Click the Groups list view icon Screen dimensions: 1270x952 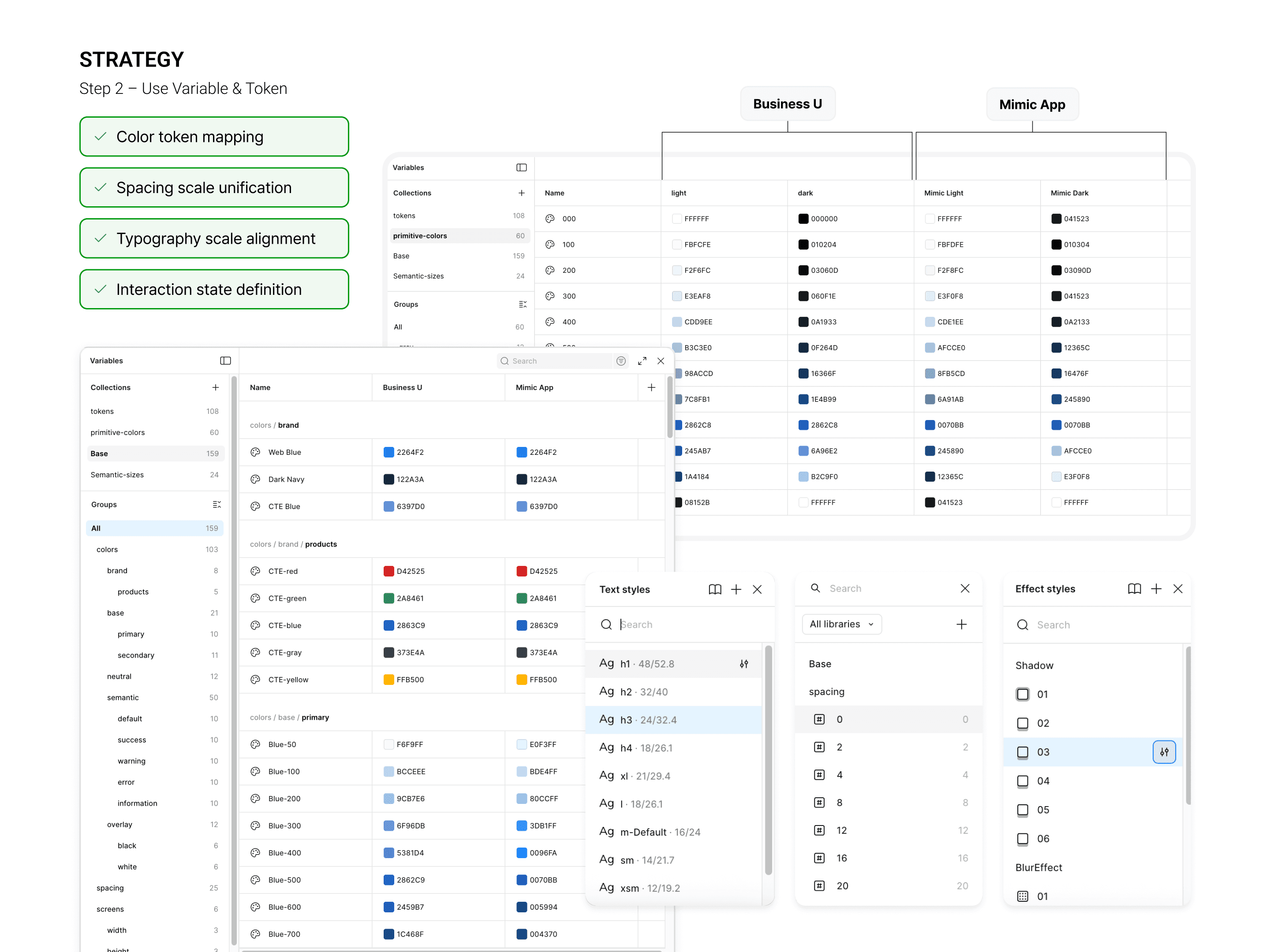217,504
